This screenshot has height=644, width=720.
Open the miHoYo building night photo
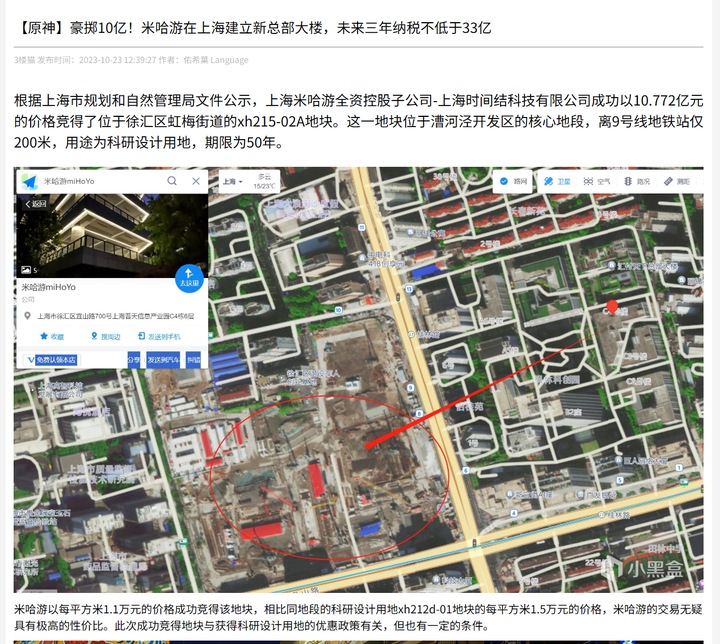[112, 236]
